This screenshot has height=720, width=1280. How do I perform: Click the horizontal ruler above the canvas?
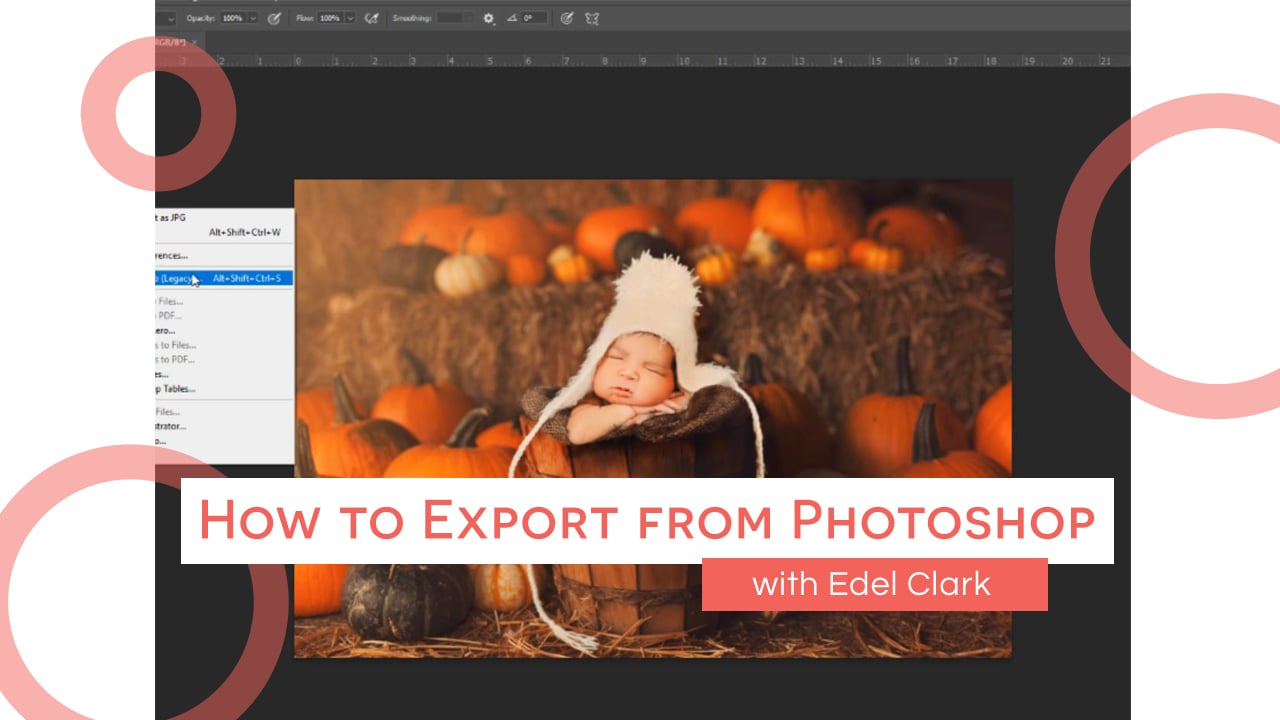(x=643, y=60)
